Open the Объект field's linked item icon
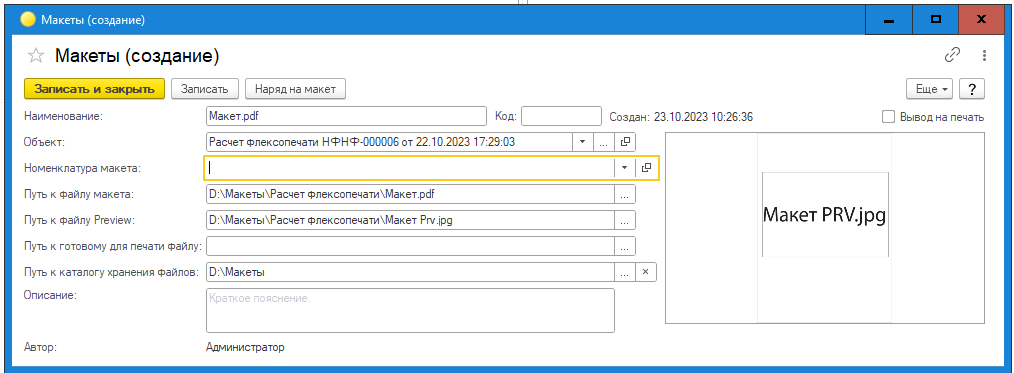The image size is (1014, 373). coord(625,141)
